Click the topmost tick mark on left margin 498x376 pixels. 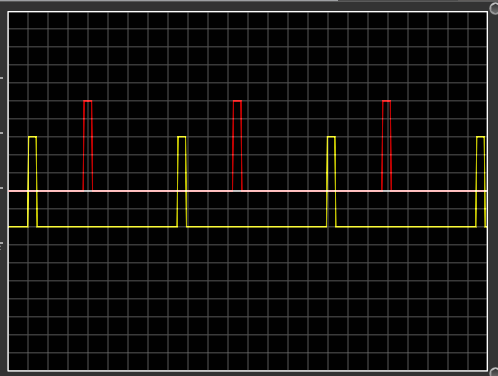click(2, 78)
